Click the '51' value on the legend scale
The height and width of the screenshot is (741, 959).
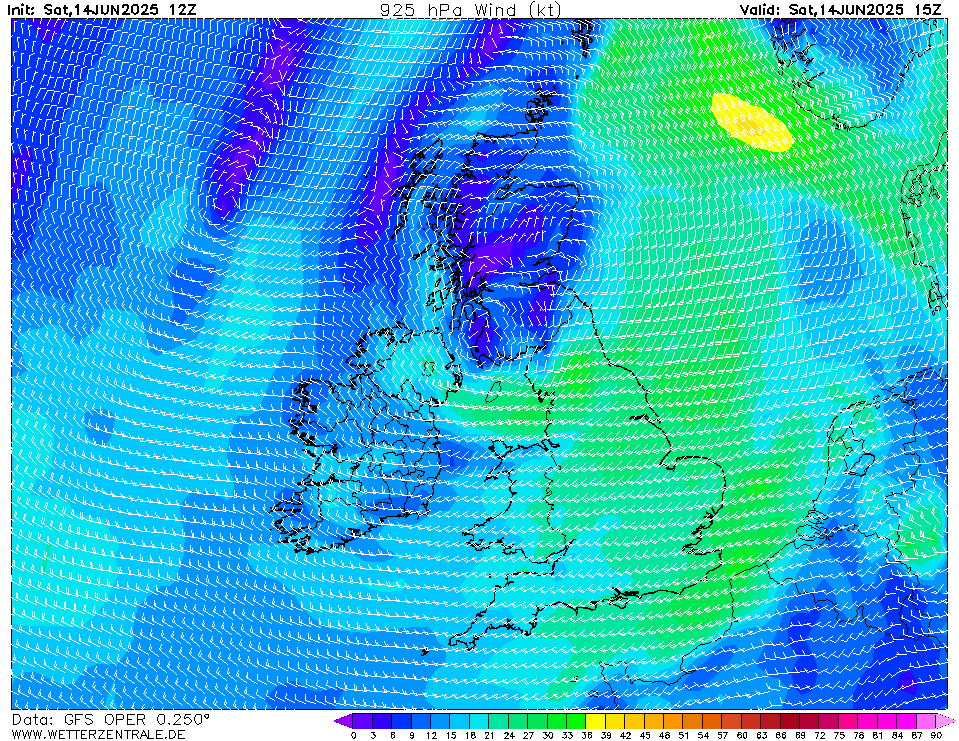[684, 735]
